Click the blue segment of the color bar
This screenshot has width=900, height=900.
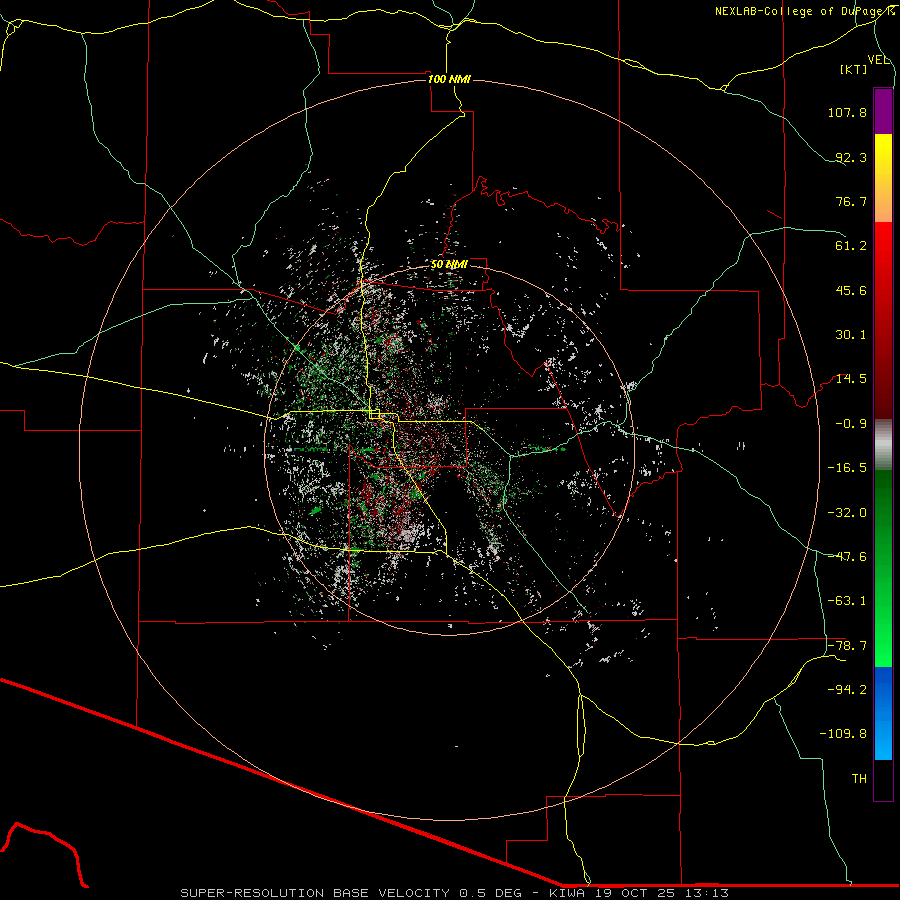883,713
